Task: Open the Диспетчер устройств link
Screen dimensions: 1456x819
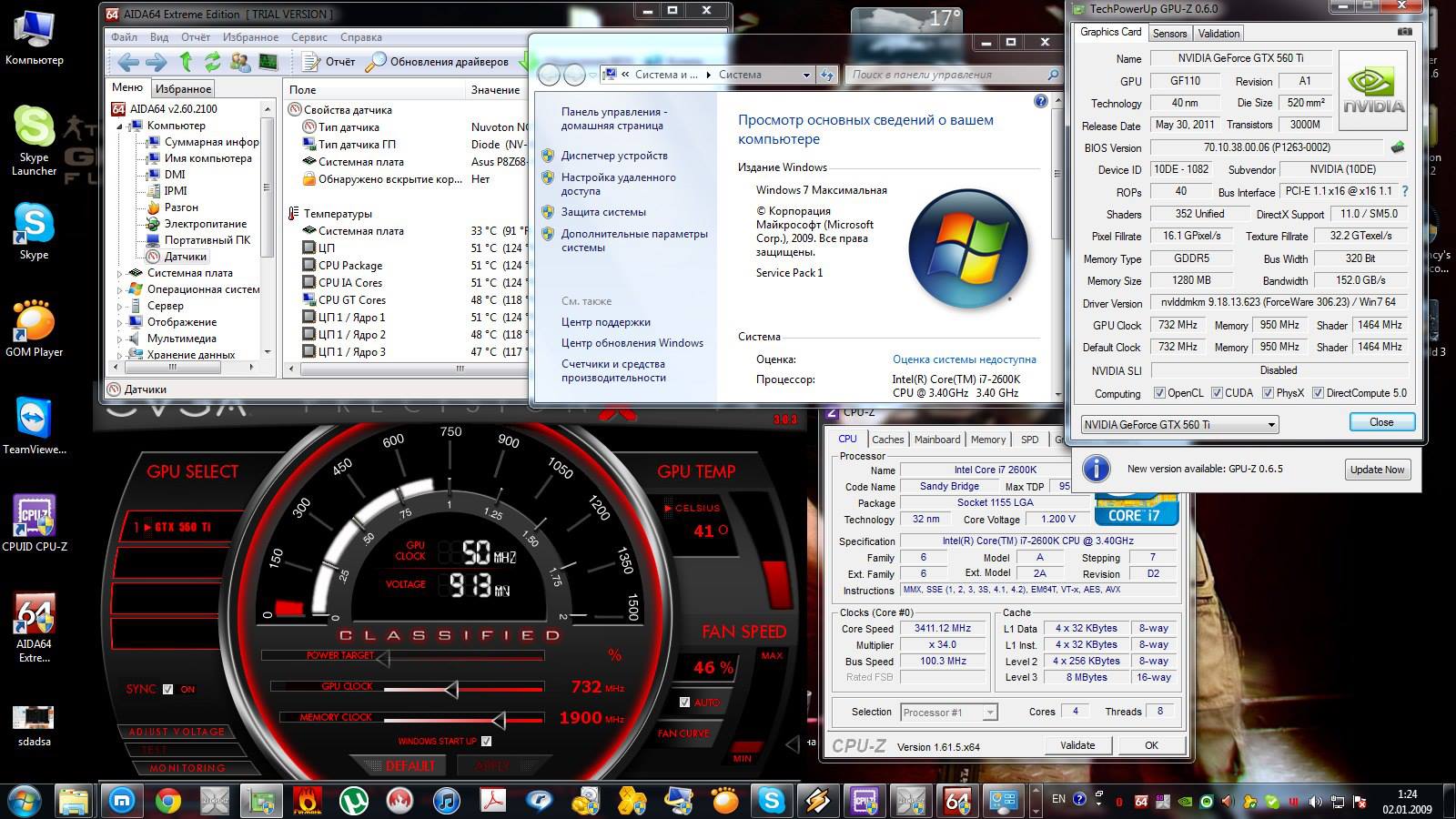Action: [613, 156]
